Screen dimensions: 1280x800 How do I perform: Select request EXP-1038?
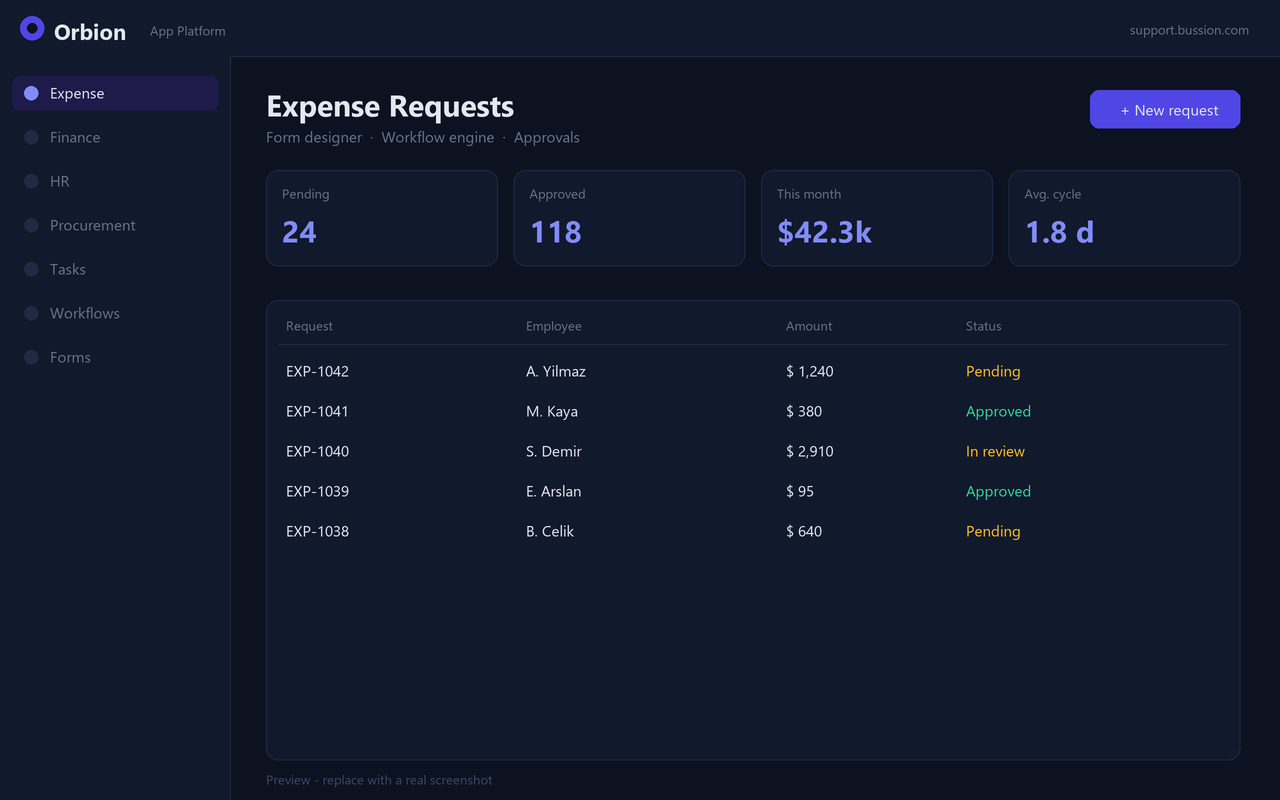(317, 531)
